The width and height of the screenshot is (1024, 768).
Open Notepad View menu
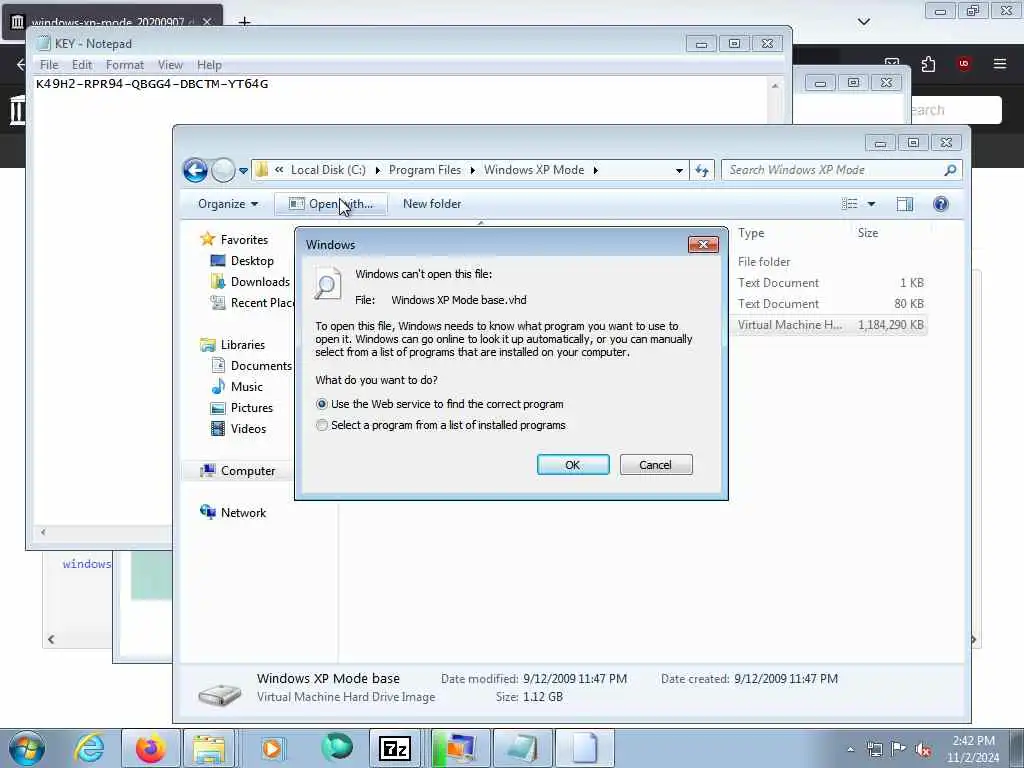(170, 65)
